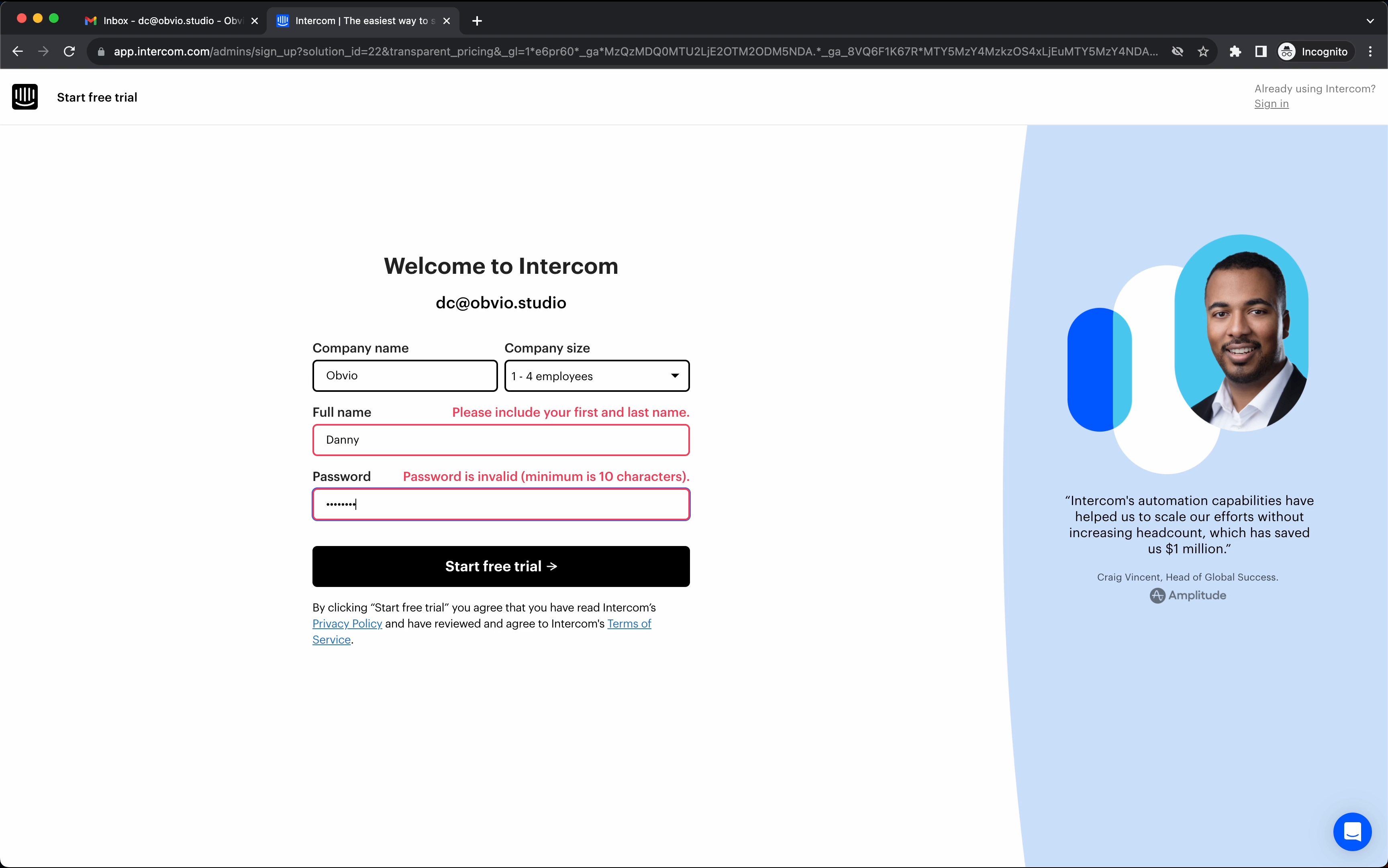Image resolution: width=1388 pixels, height=868 pixels.
Task: Expand the Company size dropdown
Action: (x=597, y=376)
